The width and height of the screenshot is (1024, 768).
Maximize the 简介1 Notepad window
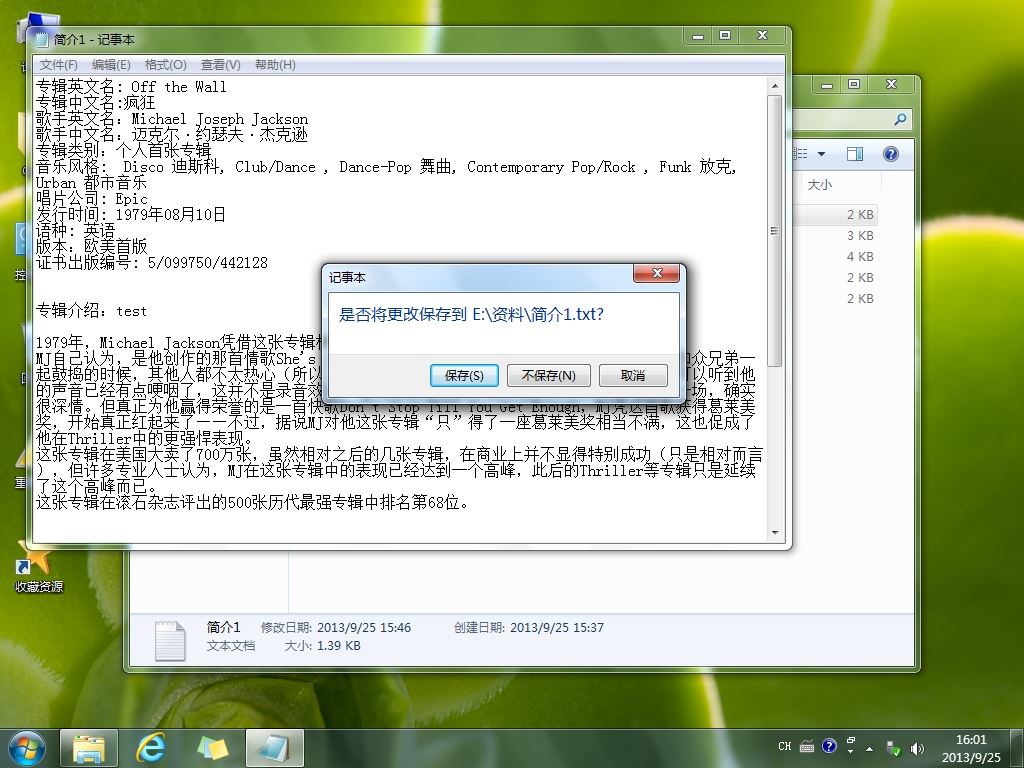(725, 36)
